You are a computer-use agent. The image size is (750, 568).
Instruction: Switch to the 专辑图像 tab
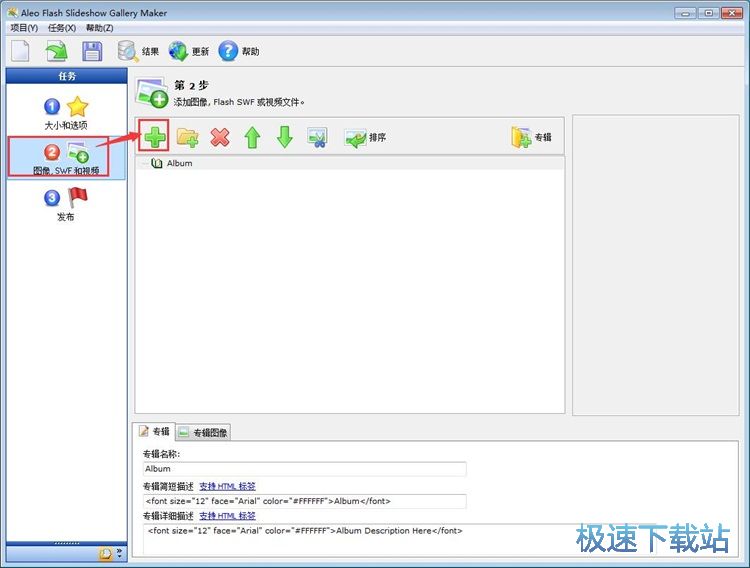(x=203, y=433)
